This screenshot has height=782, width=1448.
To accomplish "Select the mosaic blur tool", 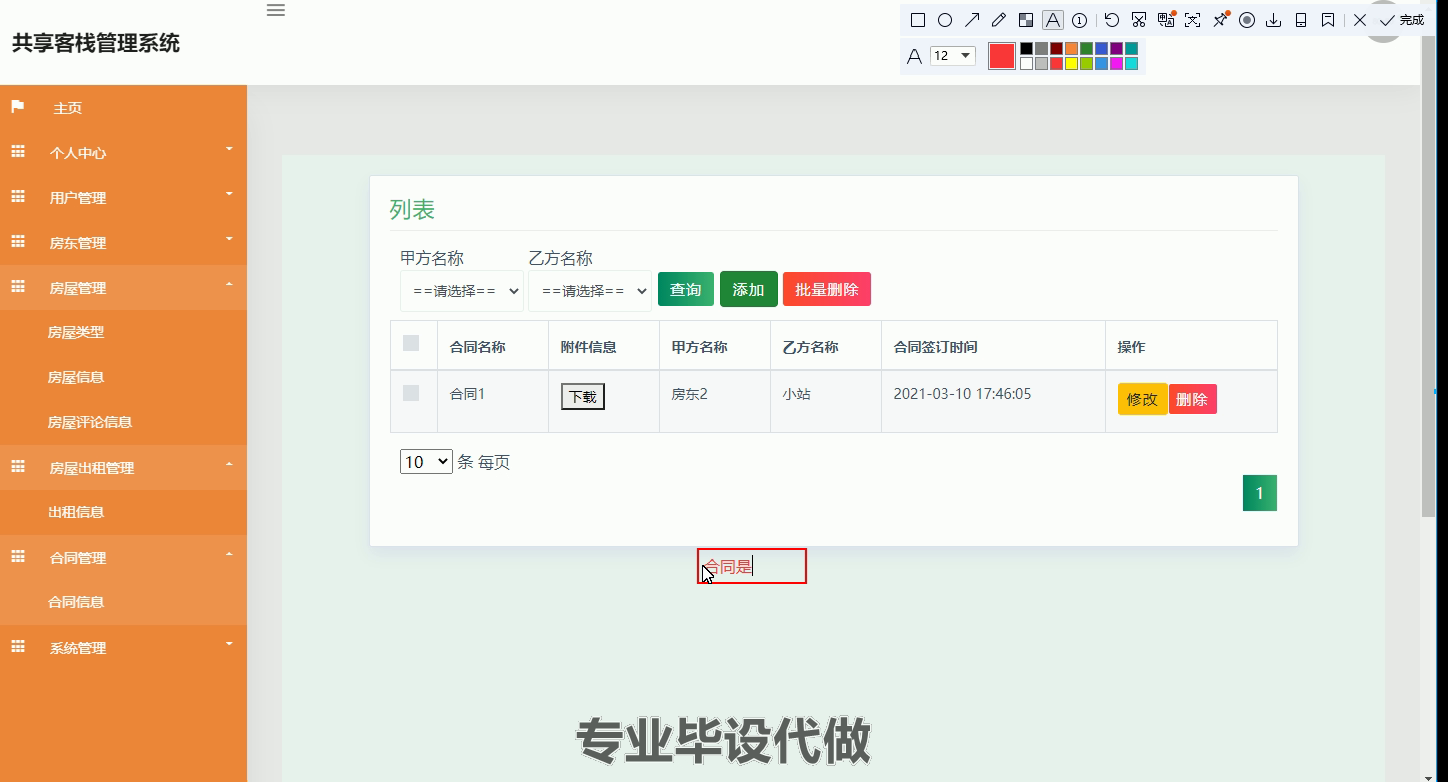I will pyautogui.click(x=1026, y=20).
